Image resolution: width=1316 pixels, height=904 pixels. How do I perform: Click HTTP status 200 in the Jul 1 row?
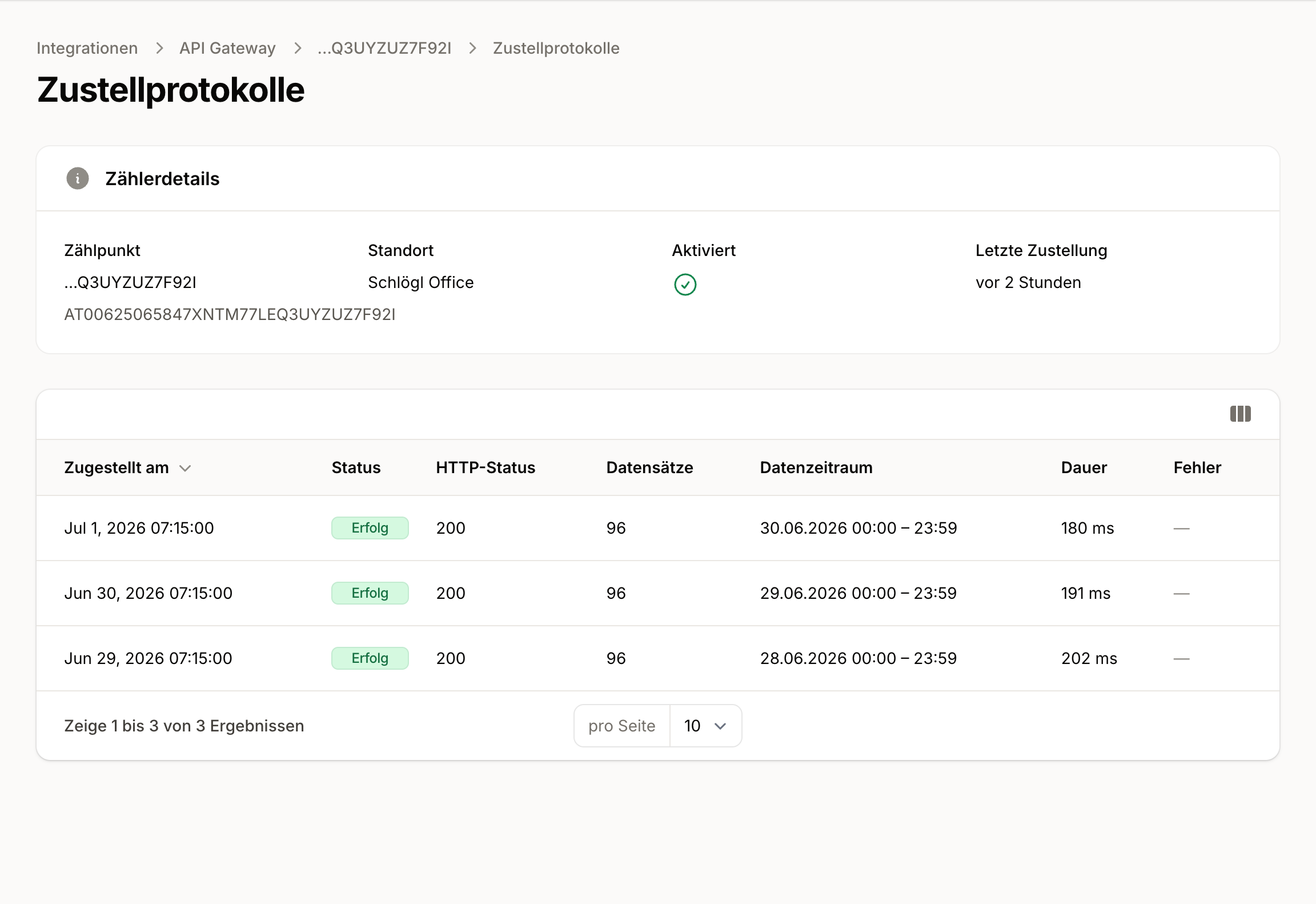pyautogui.click(x=451, y=528)
